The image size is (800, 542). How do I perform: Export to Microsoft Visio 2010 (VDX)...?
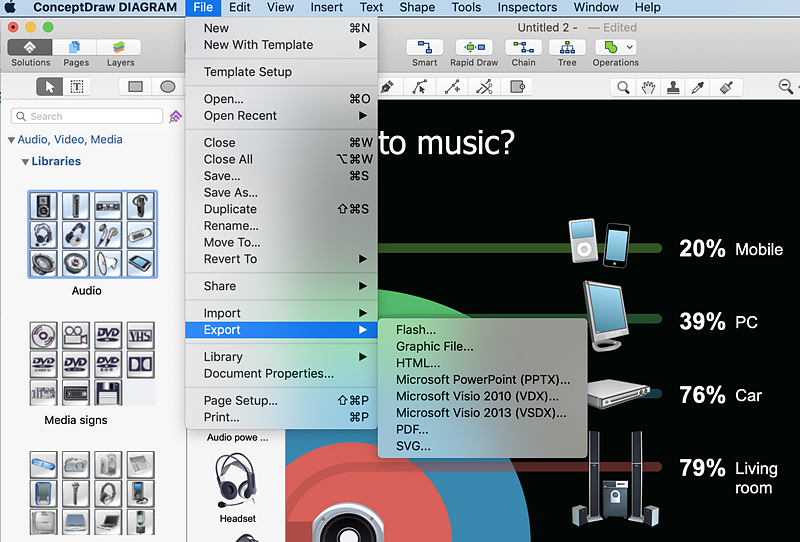pyautogui.click(x=482, y=396)
